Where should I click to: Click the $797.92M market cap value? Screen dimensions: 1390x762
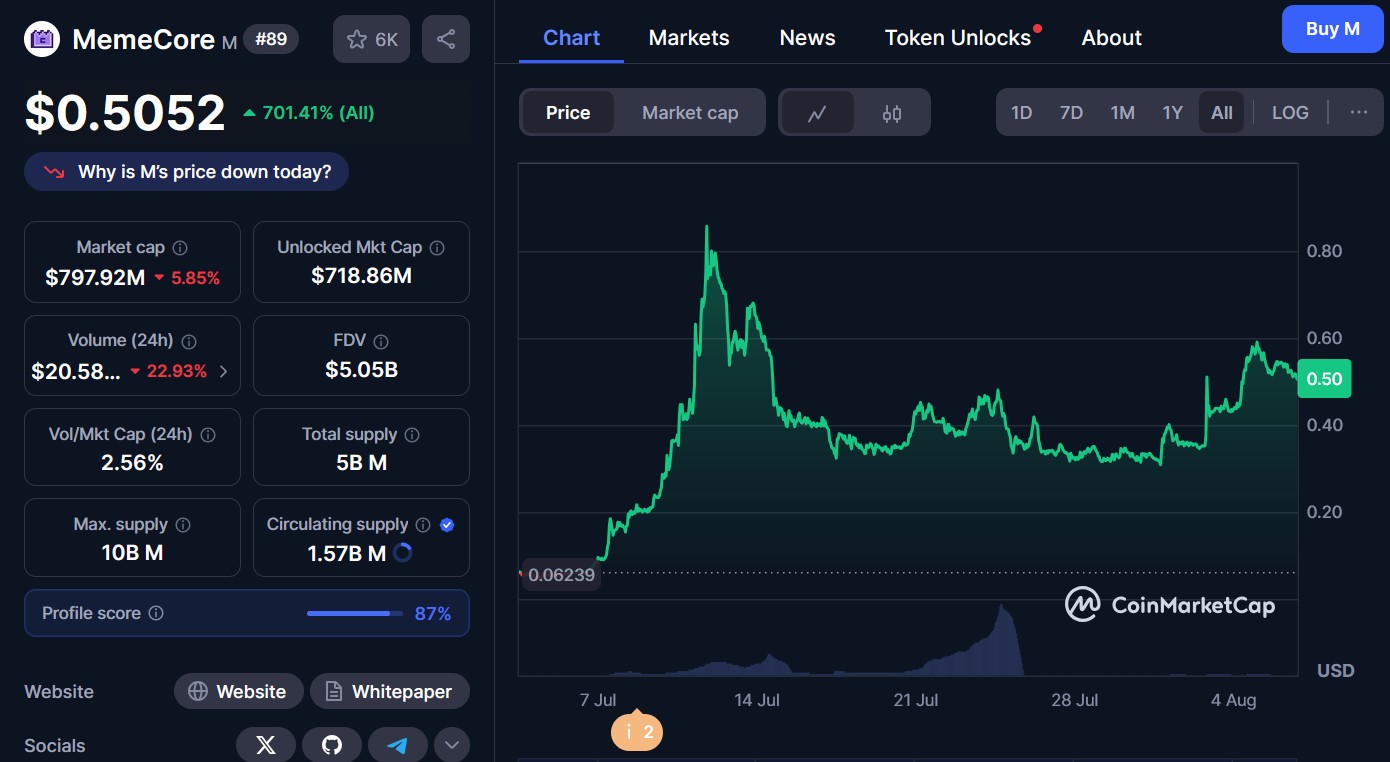coord(95,278)
